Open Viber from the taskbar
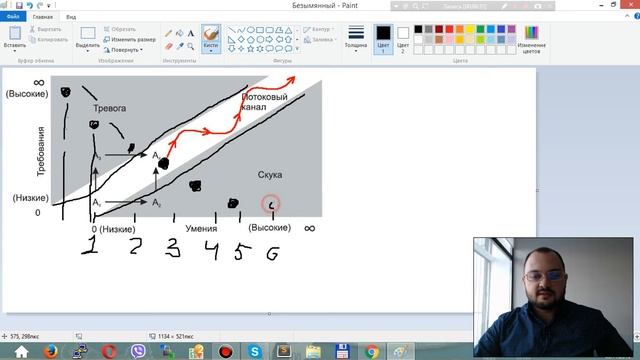Viewport: 640px width, 360px height. coord(138,351)
